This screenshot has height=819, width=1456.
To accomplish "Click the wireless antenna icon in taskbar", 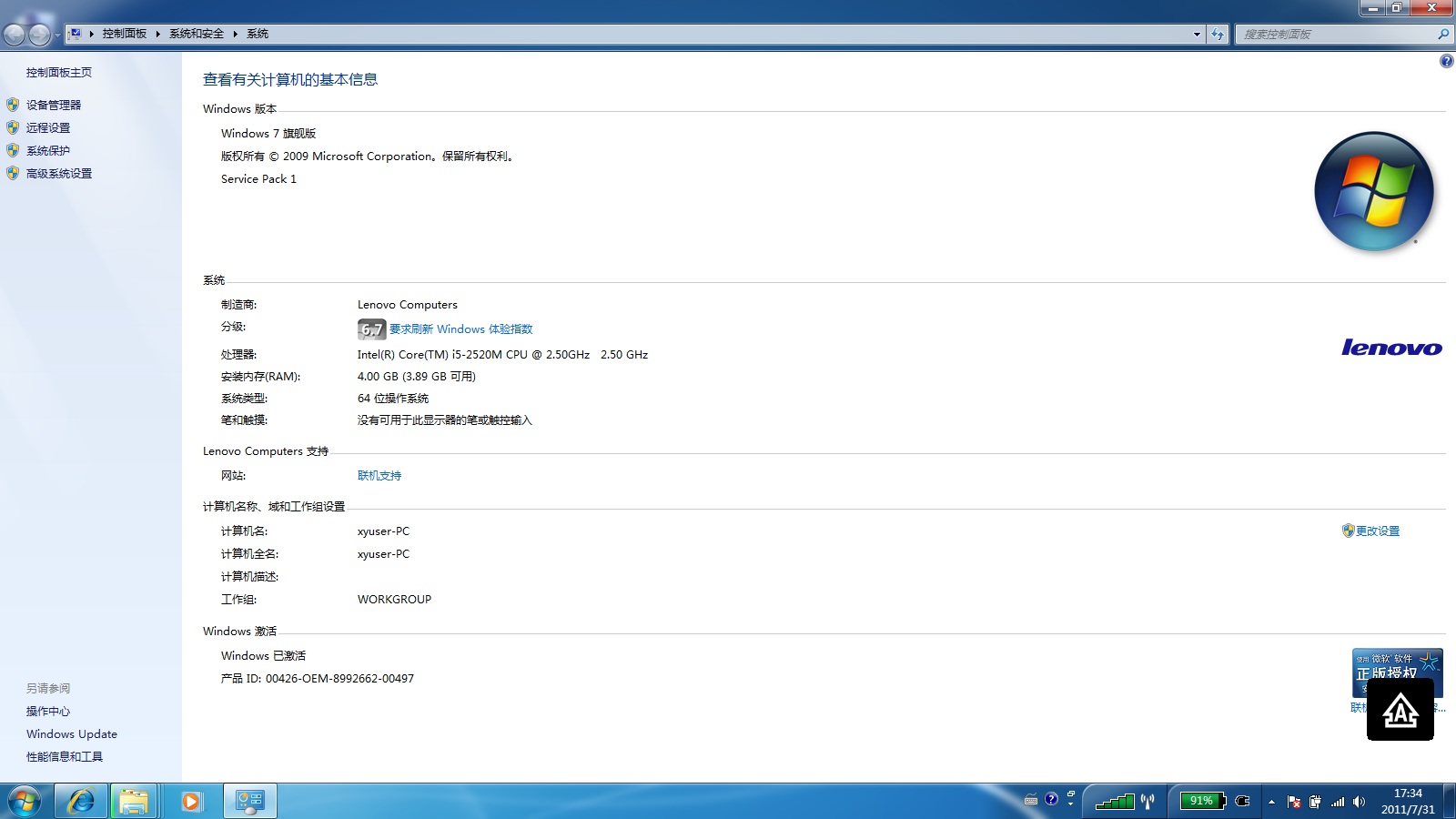I will [x=1148, y=802].
